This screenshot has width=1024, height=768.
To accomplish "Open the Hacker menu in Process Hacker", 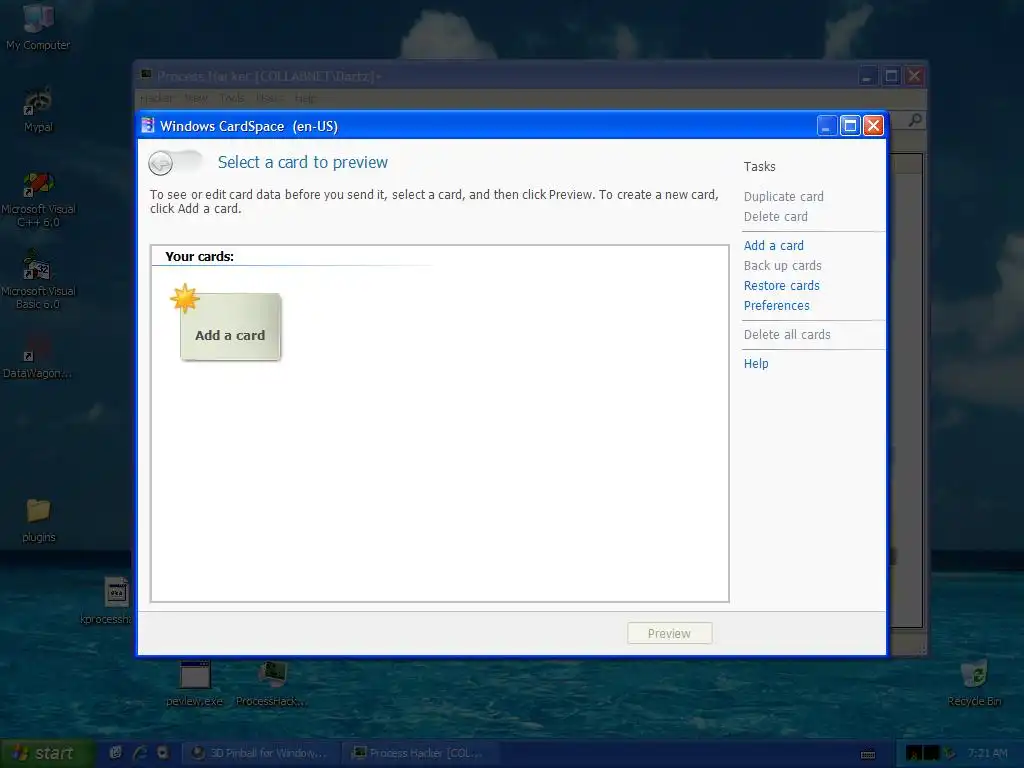I will pos(156,98).
